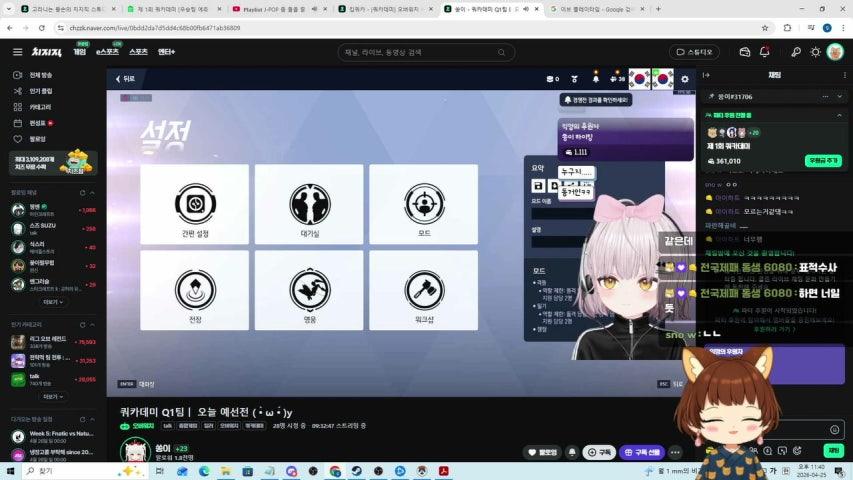Open the profile avatar menu
This screenshot has height=480, width=853.
(835, 52)
